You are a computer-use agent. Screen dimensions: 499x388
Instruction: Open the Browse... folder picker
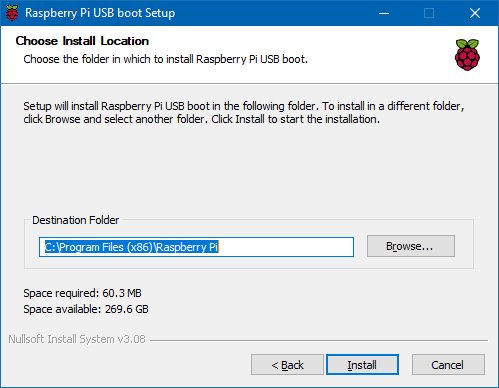(411, 246)
